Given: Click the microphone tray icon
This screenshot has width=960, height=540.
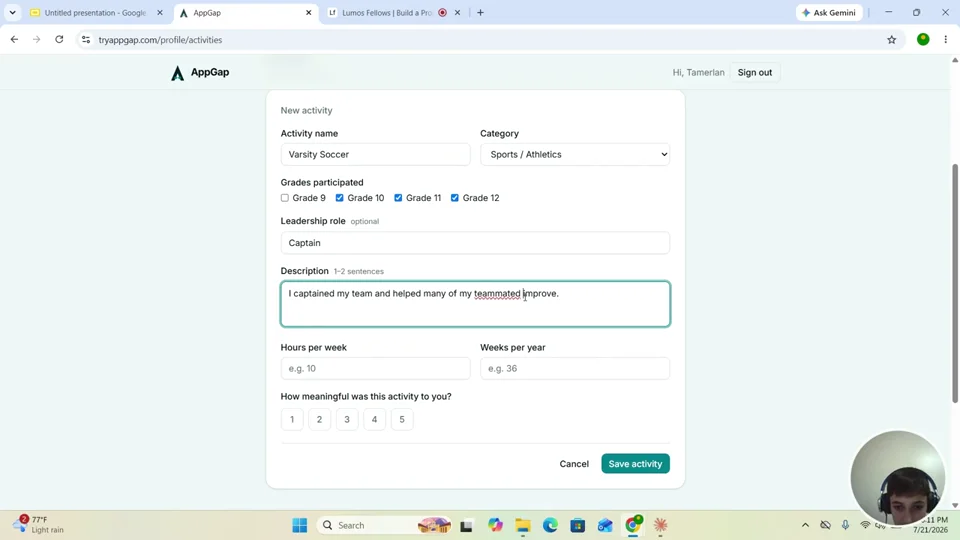Looking at the screenshot, I should 845,525.
